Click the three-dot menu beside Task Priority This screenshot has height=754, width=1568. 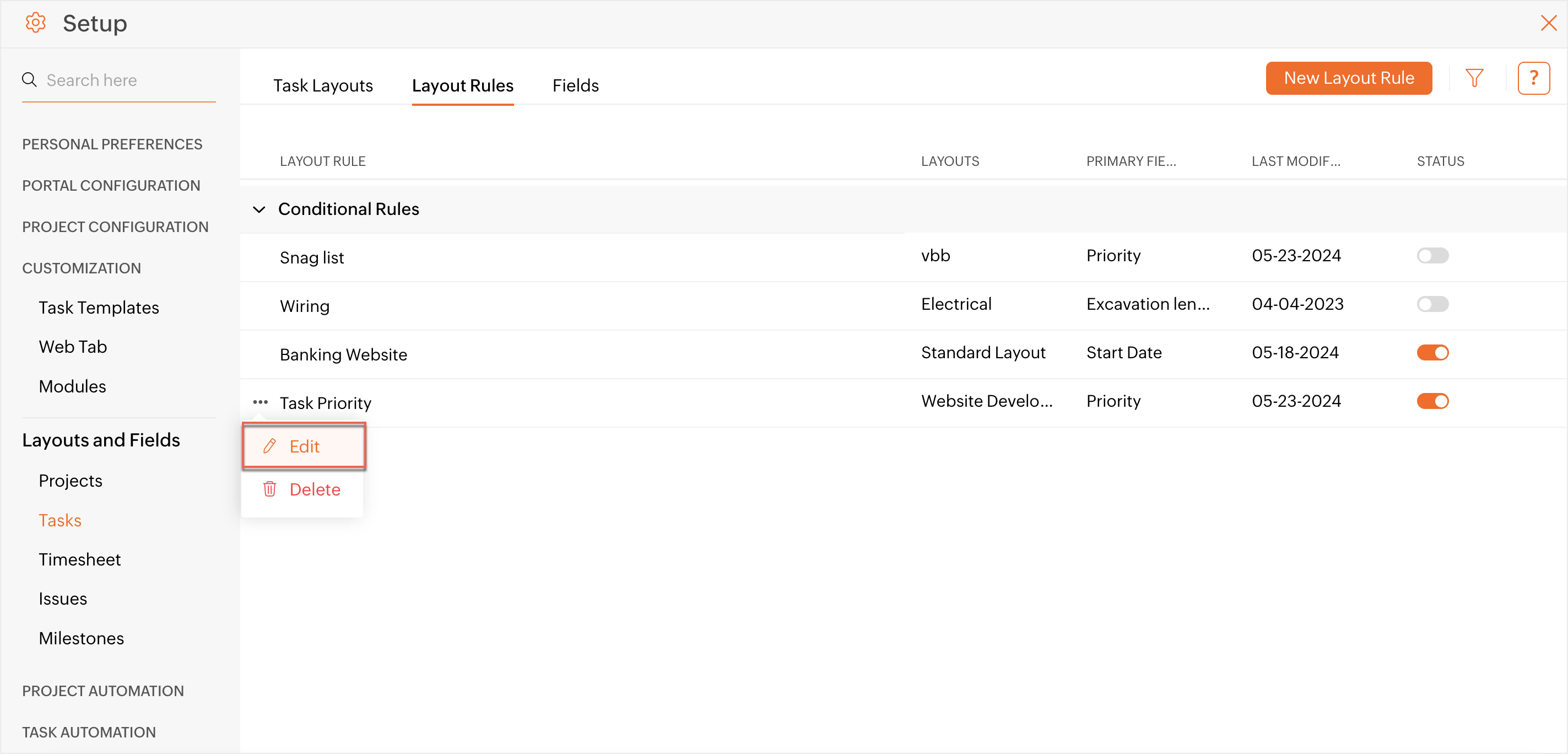pyautogui.click(x=260, y=402)
